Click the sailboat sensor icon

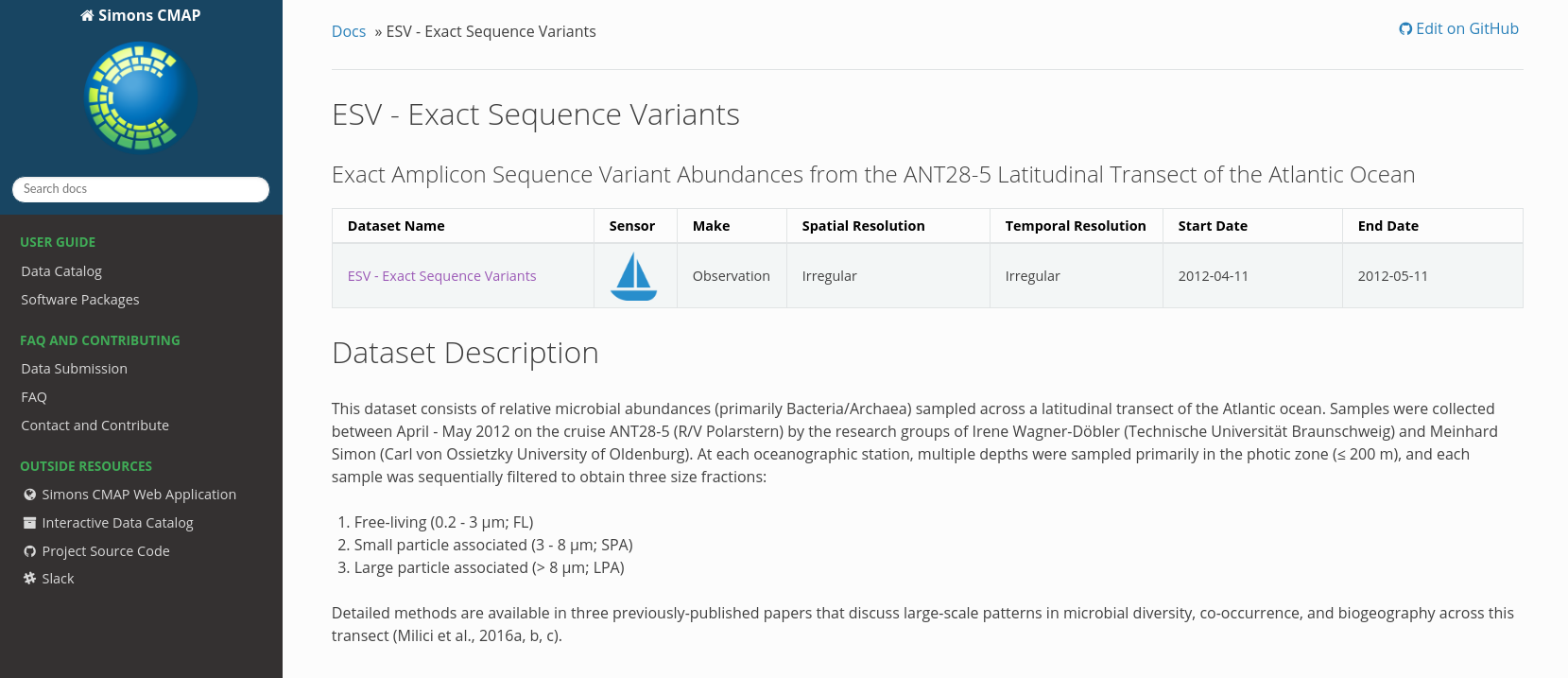tap(633, 276)
